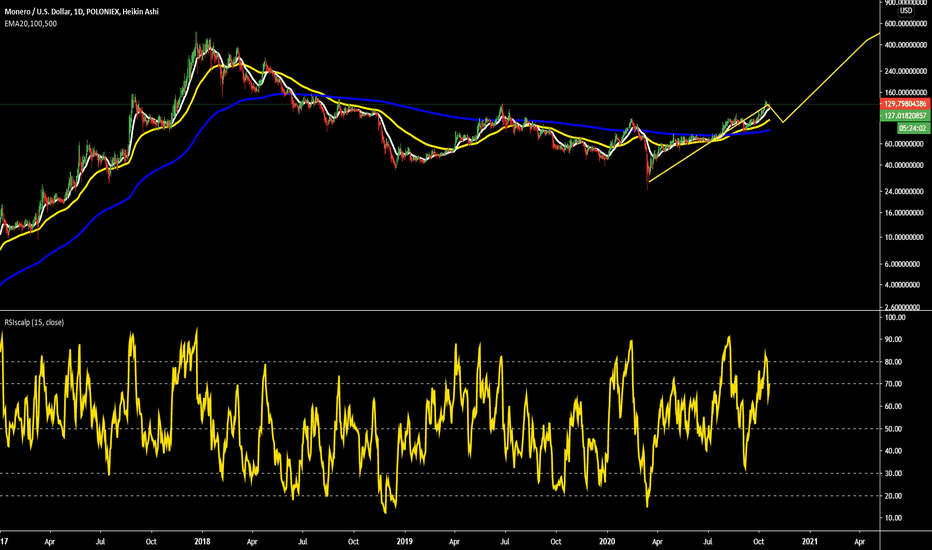Click the red 129.79804386 price tag
932x550 pixels.
(905, 103)
